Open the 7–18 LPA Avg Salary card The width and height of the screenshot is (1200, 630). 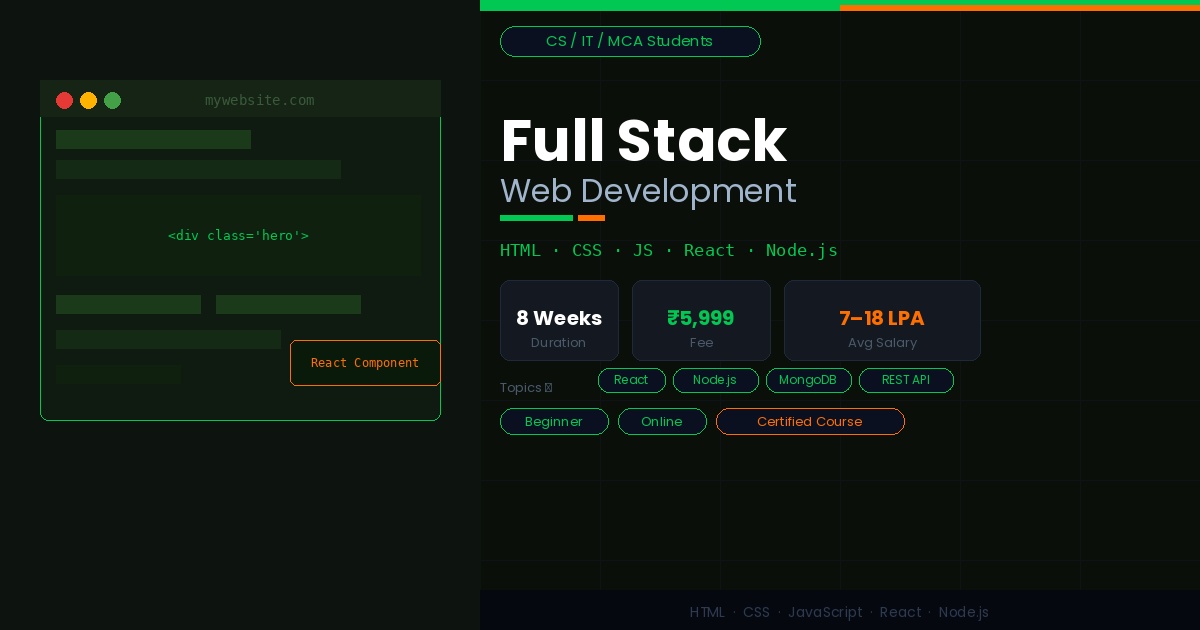(882, 320)
